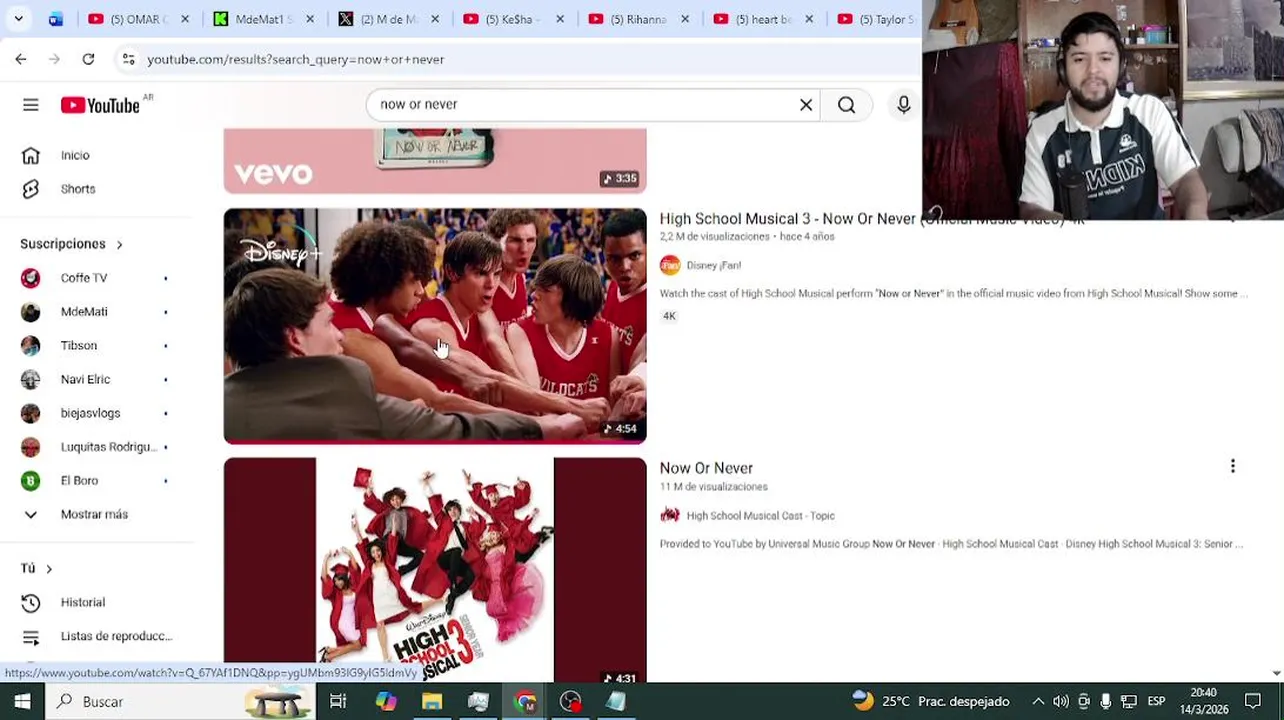
Task: Show hidden system tray icons
Action: [x=1038, y=701]
